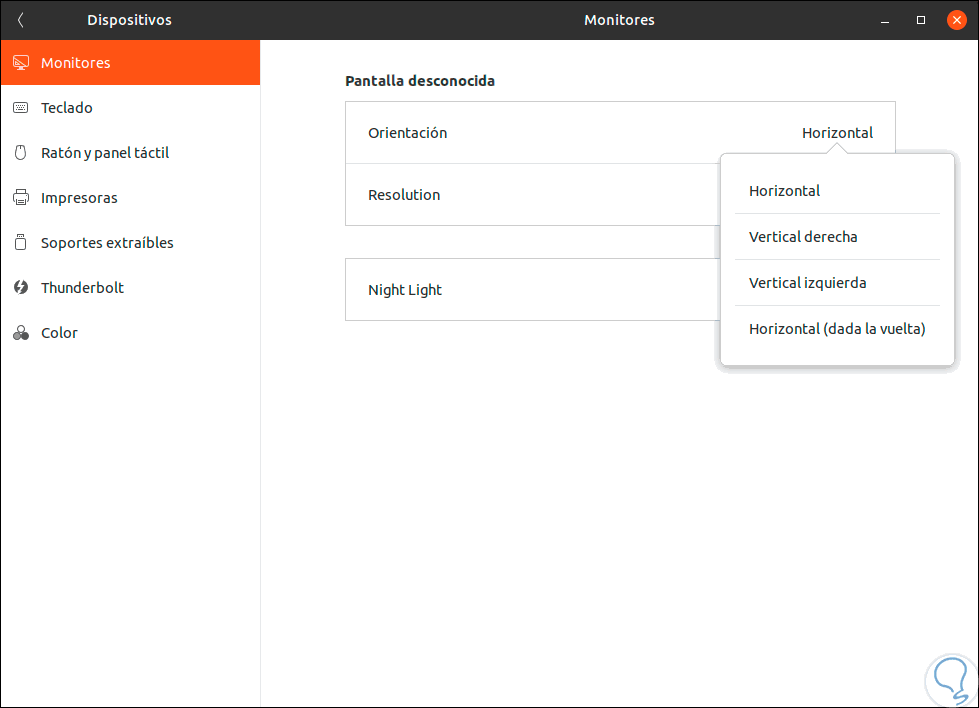979x708 pixels.
Task: Click the Soportes extraíbles media icon
Action: pyautogui.click(x=20, y=243)
